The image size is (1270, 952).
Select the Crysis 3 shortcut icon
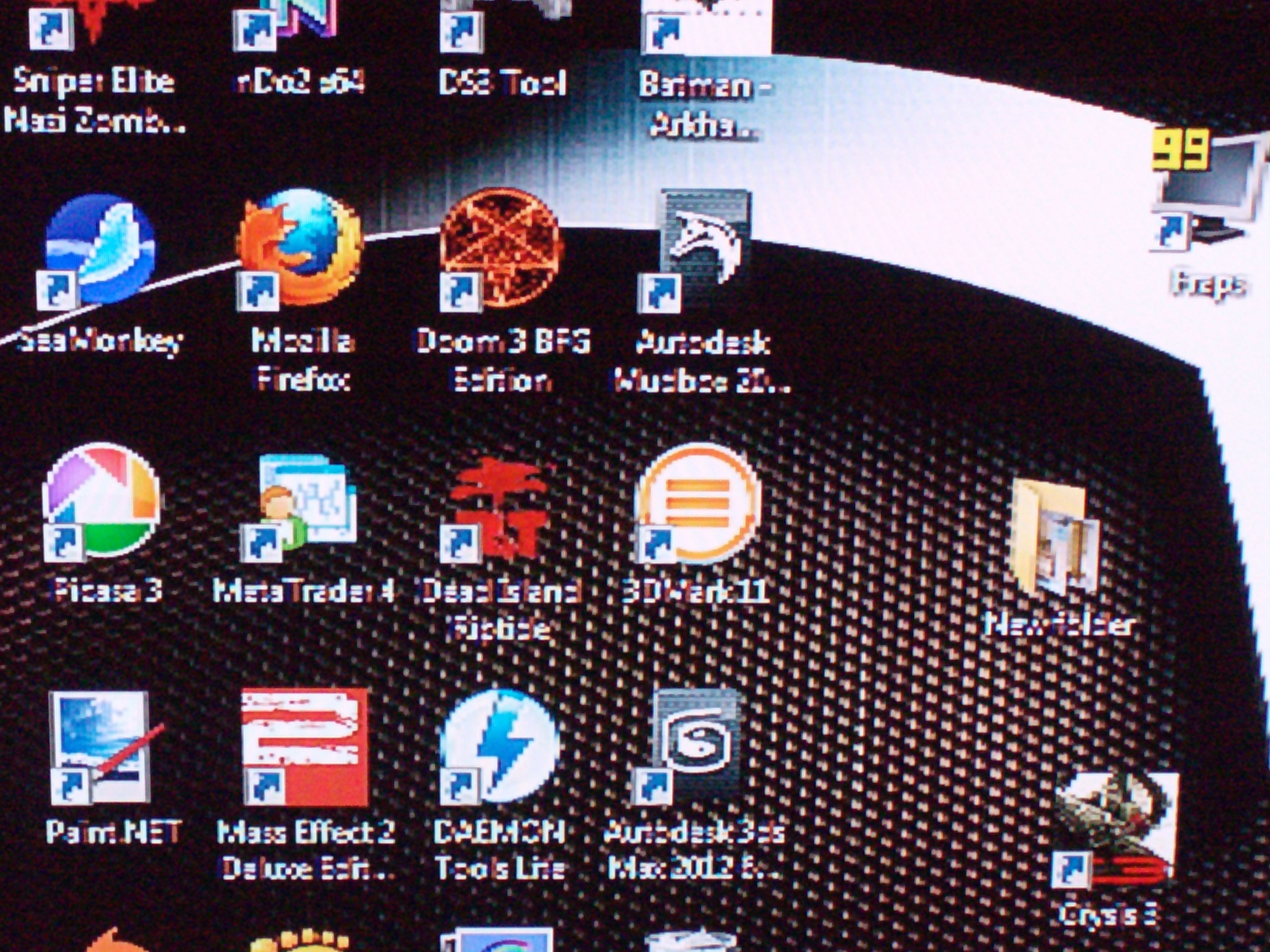[1116, 830]
